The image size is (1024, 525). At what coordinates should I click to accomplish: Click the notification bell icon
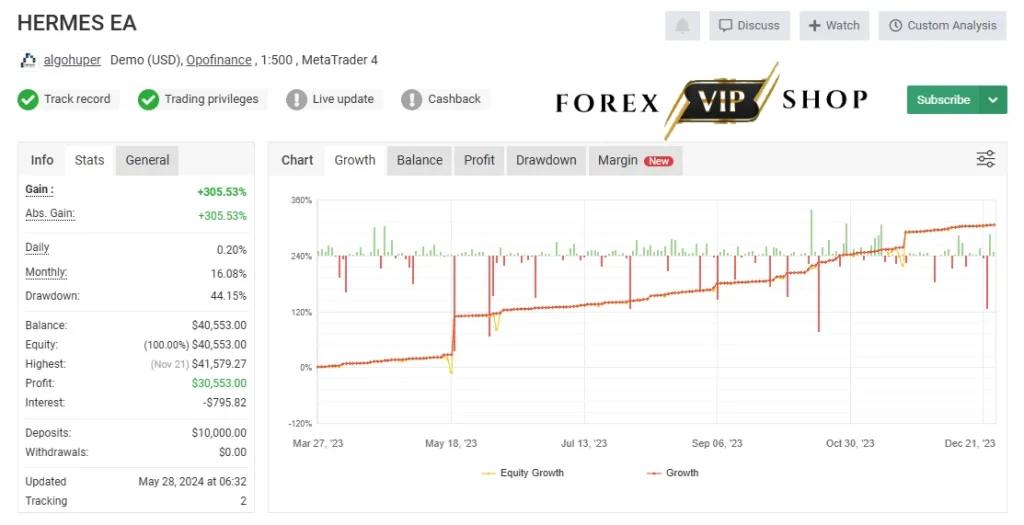tap(682, 25)
